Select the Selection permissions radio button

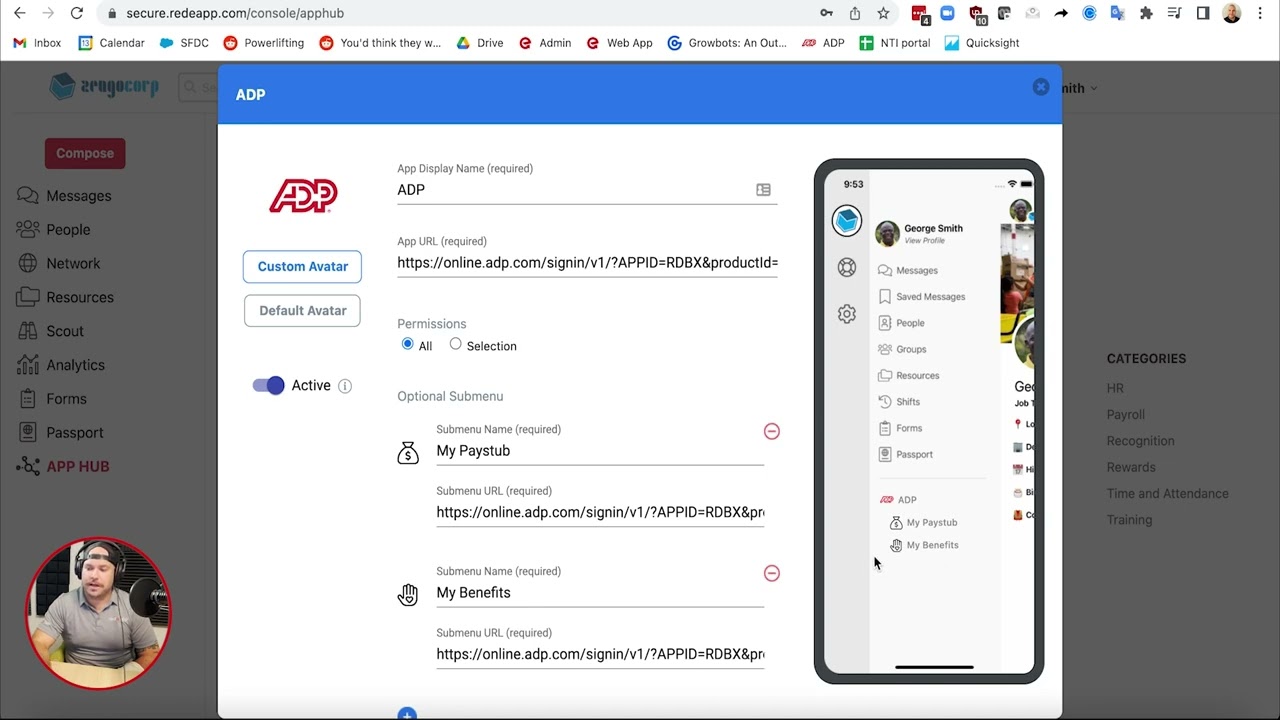(x=456, y=344)
